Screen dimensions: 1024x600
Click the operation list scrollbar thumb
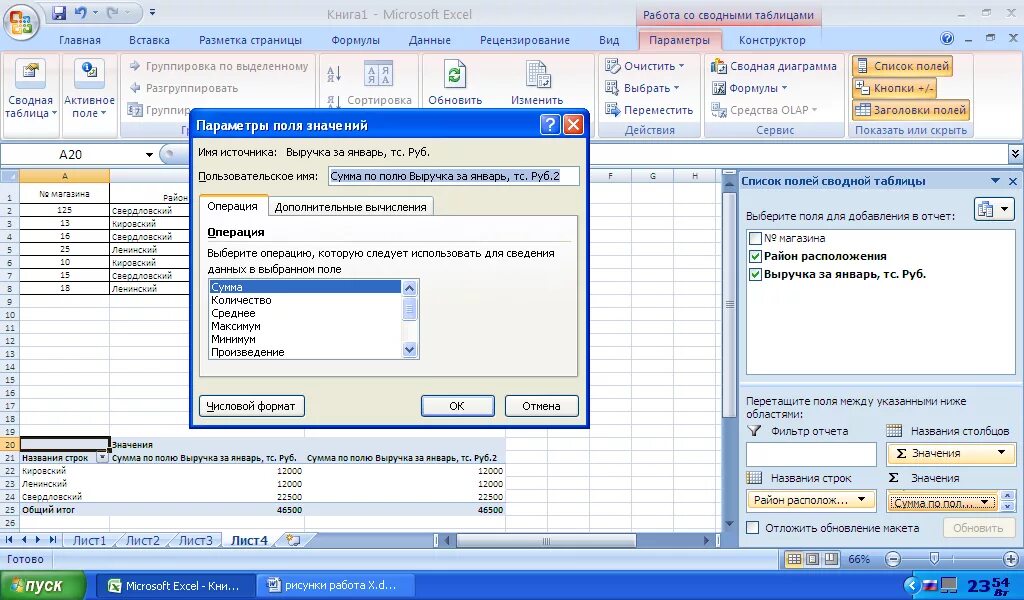[x=409, y=307]
